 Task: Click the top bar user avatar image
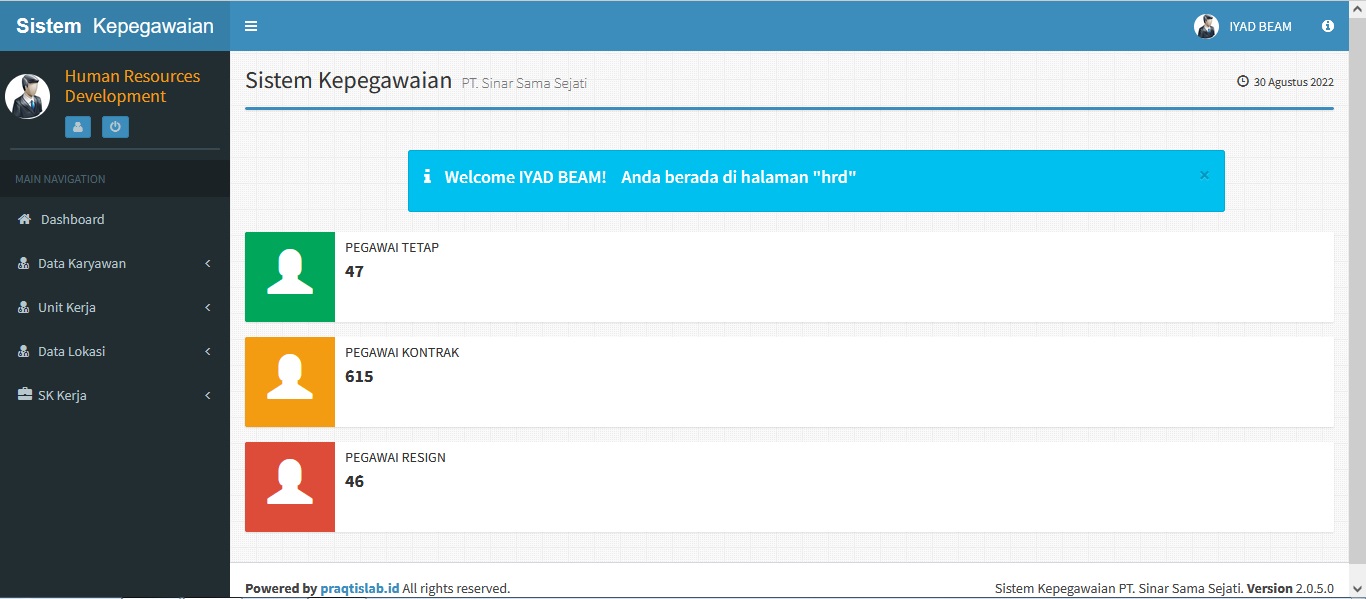click(1206, 26)
